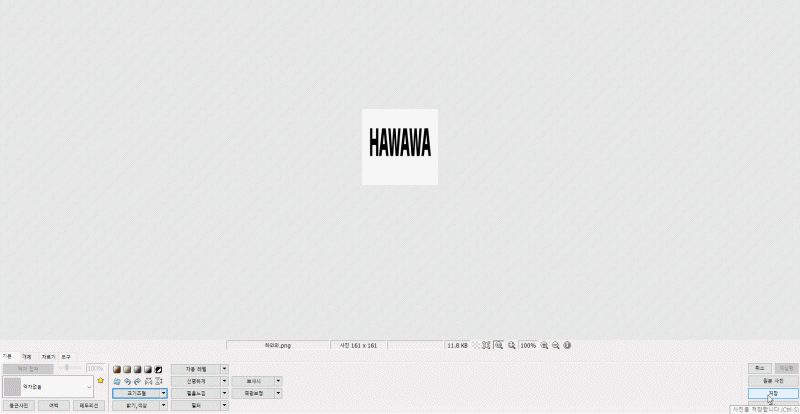This screenshot has width=800, height=414.
Task: Toggle the checkered transparency background icon
Action: (476, 346)
